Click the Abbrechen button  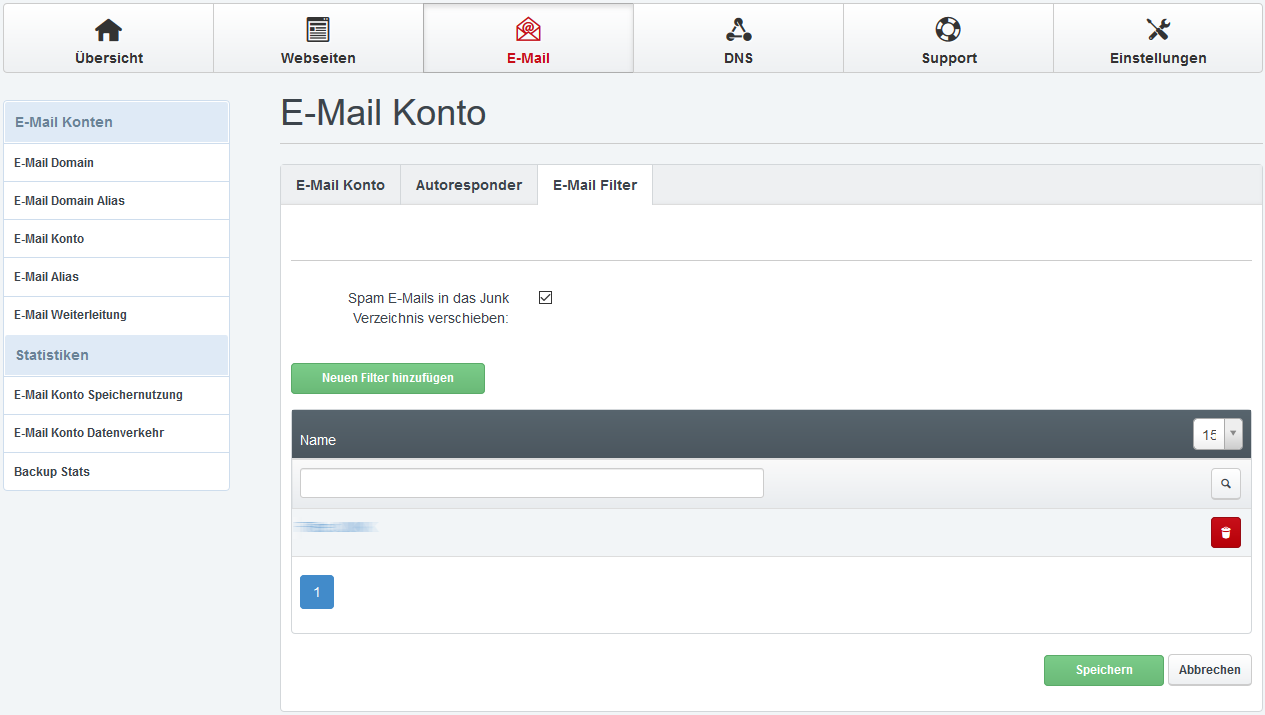pos(1209,670)
